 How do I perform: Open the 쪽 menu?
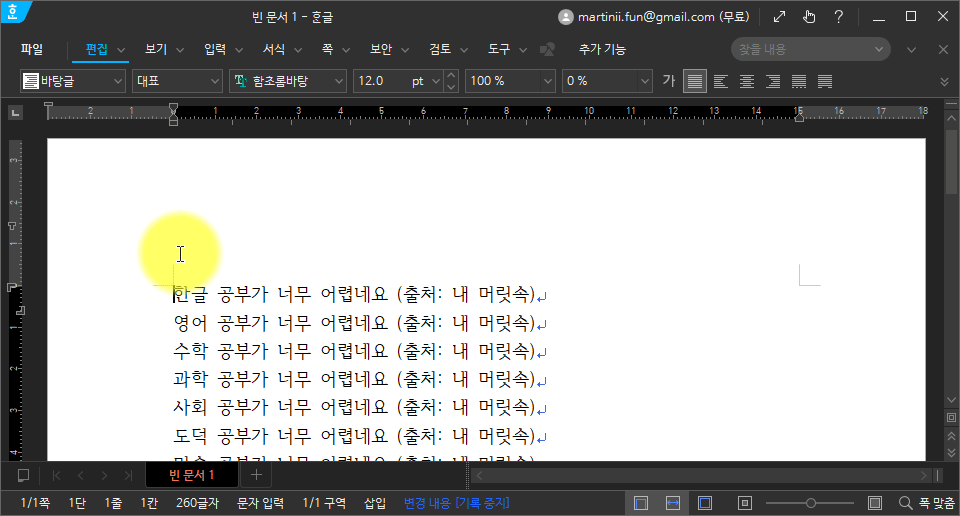328,49
